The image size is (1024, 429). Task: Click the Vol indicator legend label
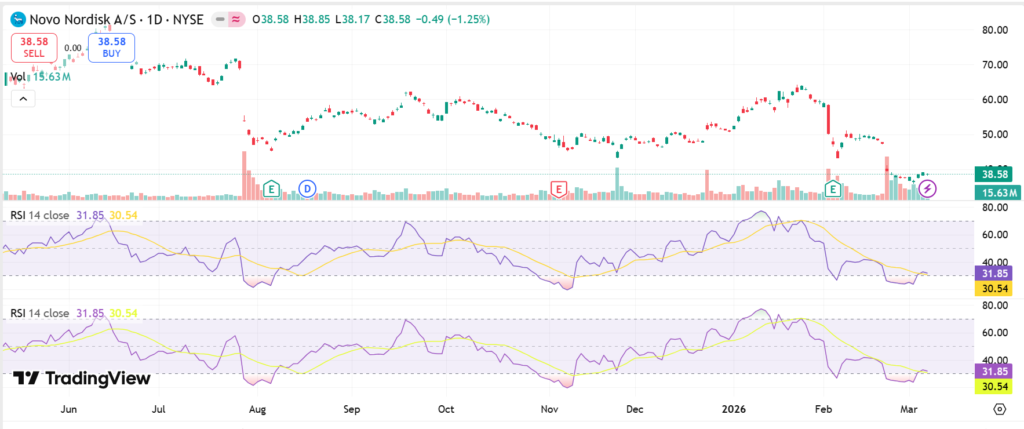tap(18, 77)
